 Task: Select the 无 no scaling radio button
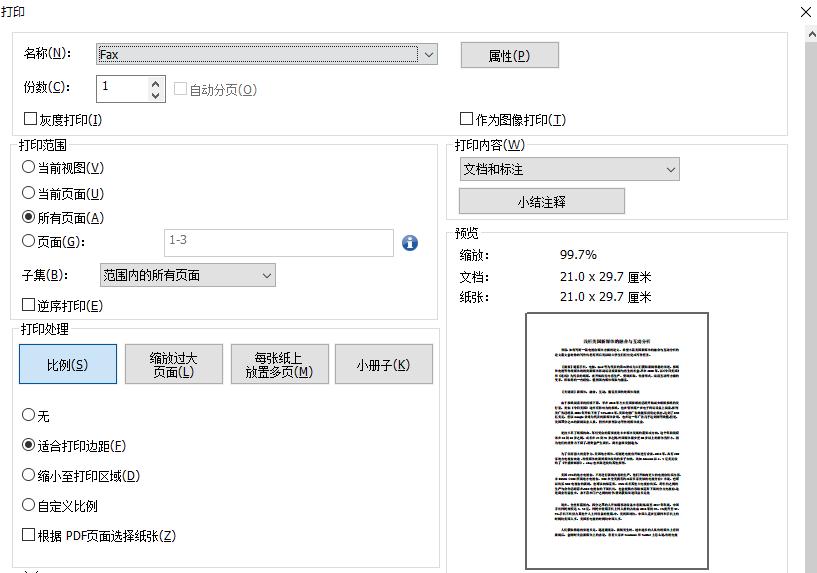click(28, 415)
